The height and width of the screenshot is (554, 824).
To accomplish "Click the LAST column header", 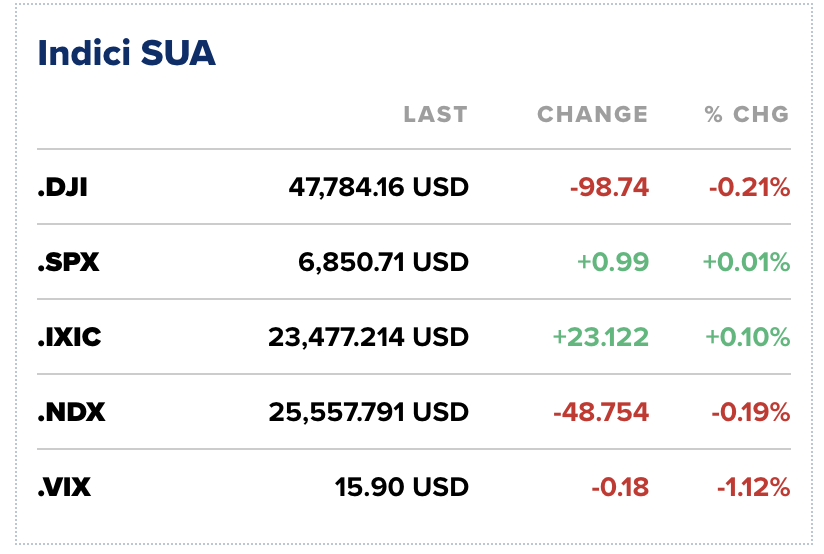I will click(x=435, y=114).
